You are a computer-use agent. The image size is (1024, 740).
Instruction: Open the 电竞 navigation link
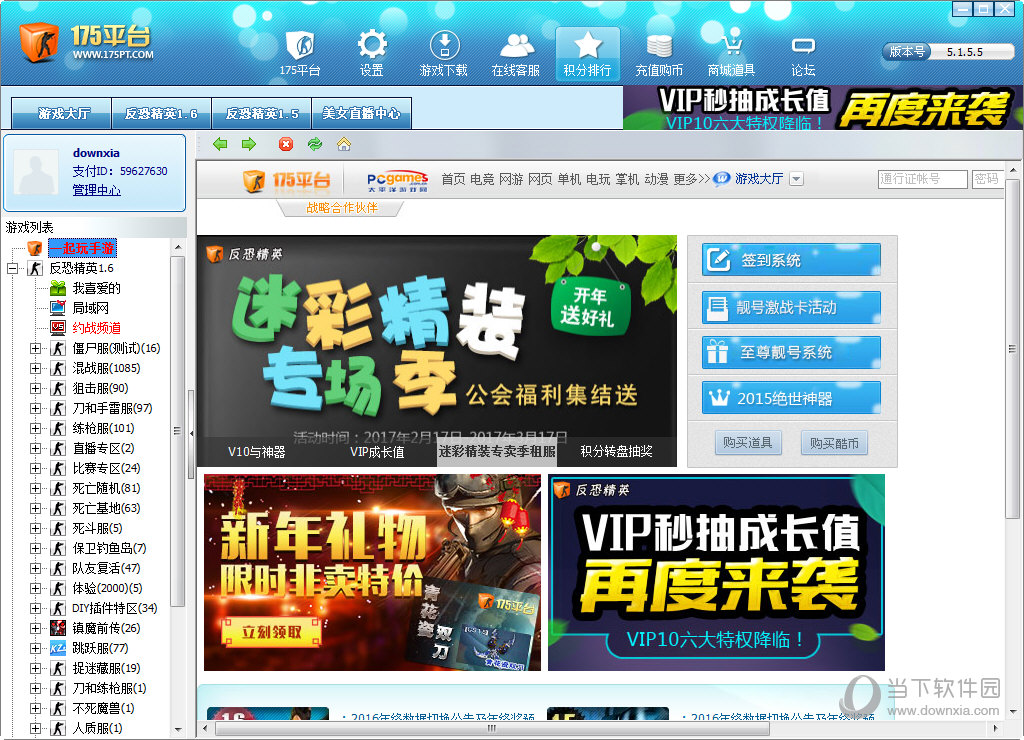(x=482, y=179)
